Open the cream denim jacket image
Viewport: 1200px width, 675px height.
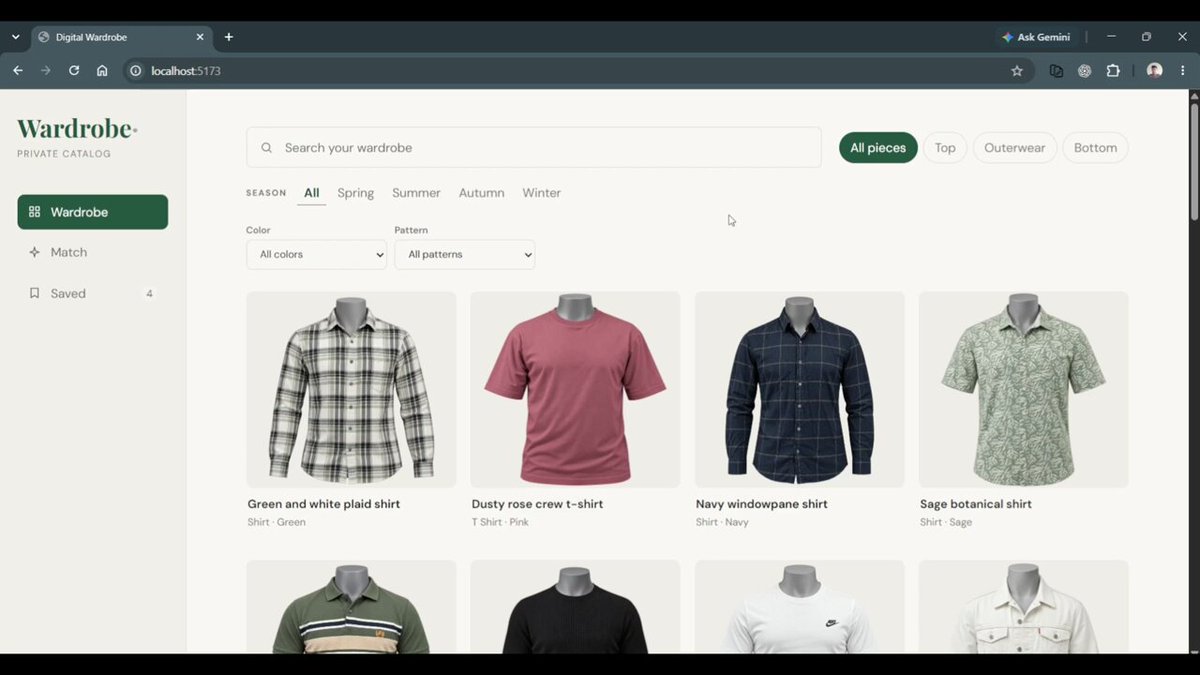(1024, 607)
